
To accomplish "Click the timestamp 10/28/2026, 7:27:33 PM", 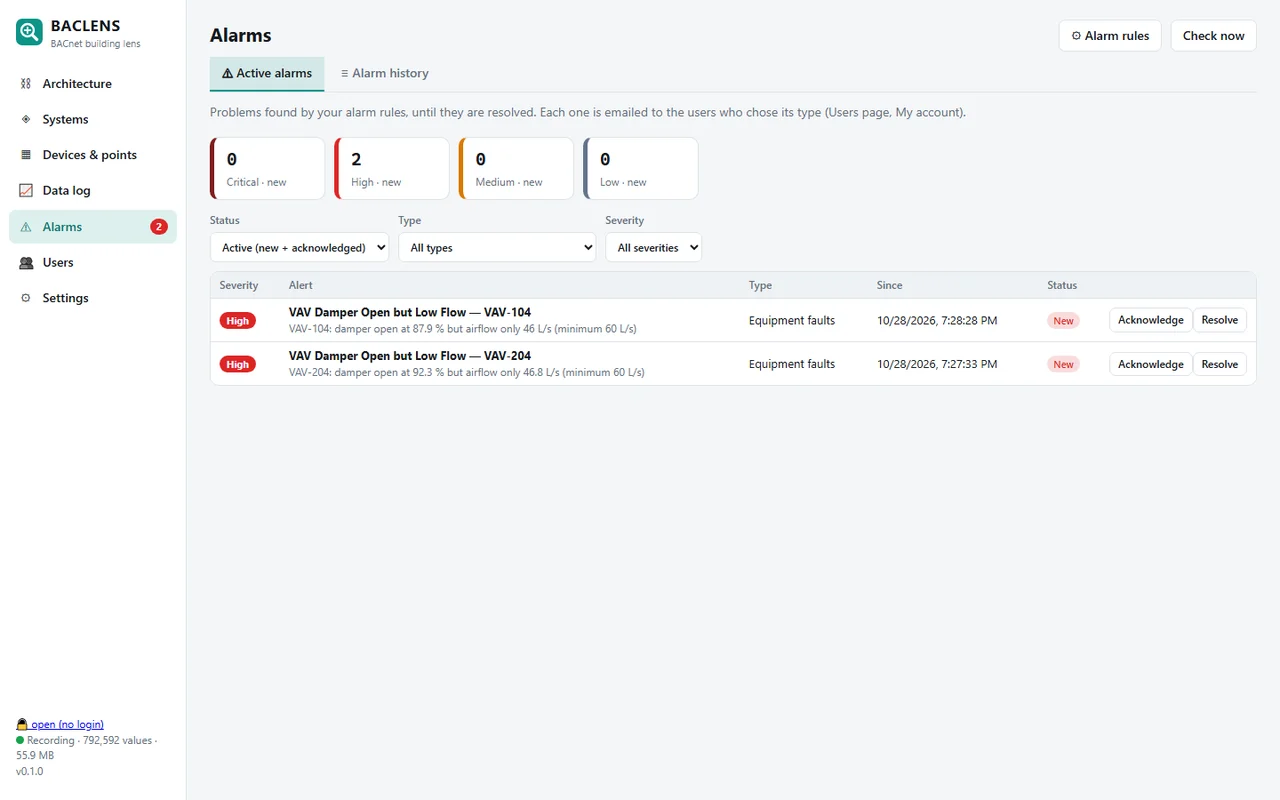I will coord(937,364).
